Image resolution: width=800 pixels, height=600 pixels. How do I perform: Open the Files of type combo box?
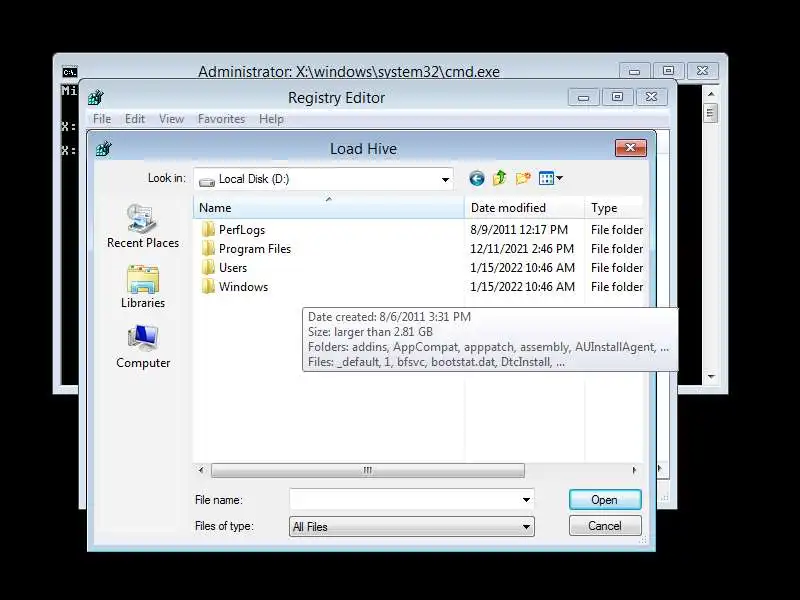[x=412, y=527]
